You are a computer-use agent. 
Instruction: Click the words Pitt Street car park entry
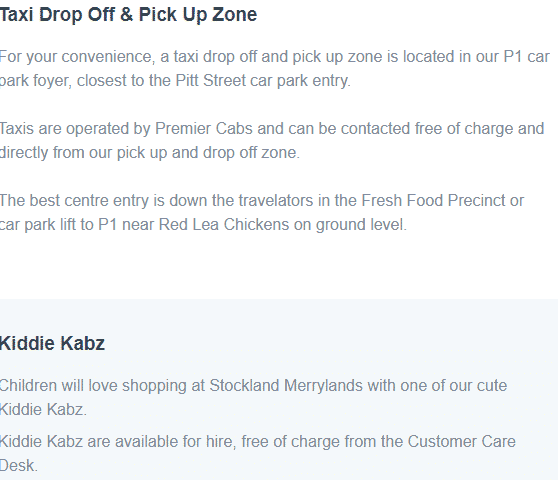click(263, 81)
